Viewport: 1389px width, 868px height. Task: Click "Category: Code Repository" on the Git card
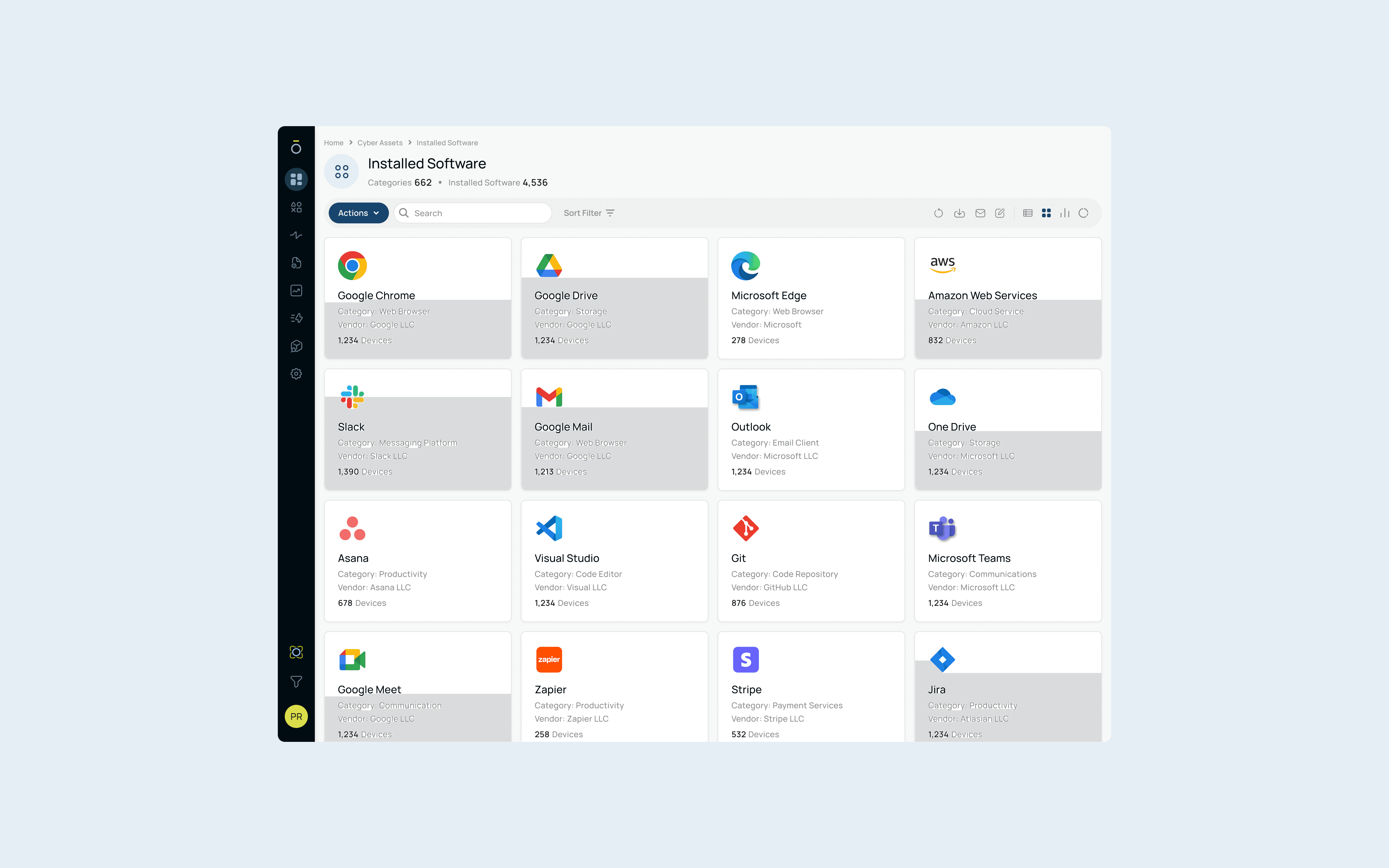coord(784,574)
